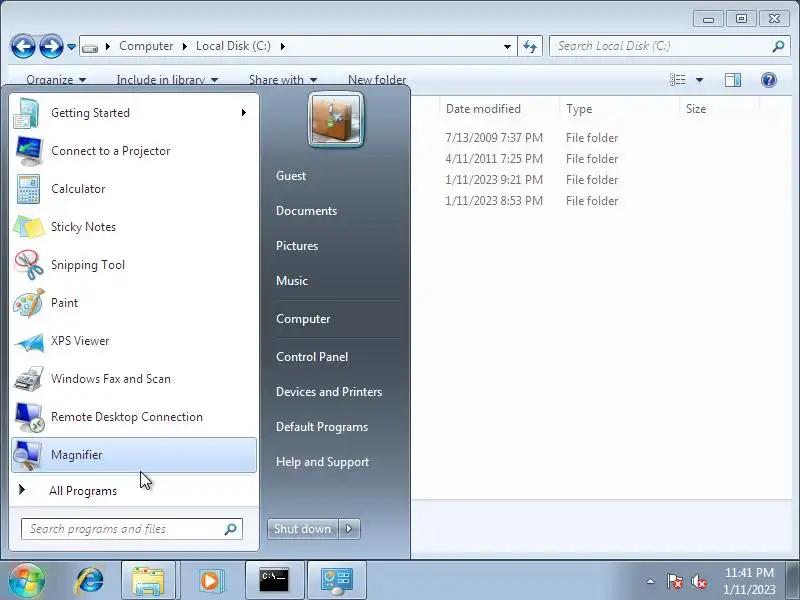
Task: Click the taskbar clock showing 11:41 PM
Action: coord(749,581)
